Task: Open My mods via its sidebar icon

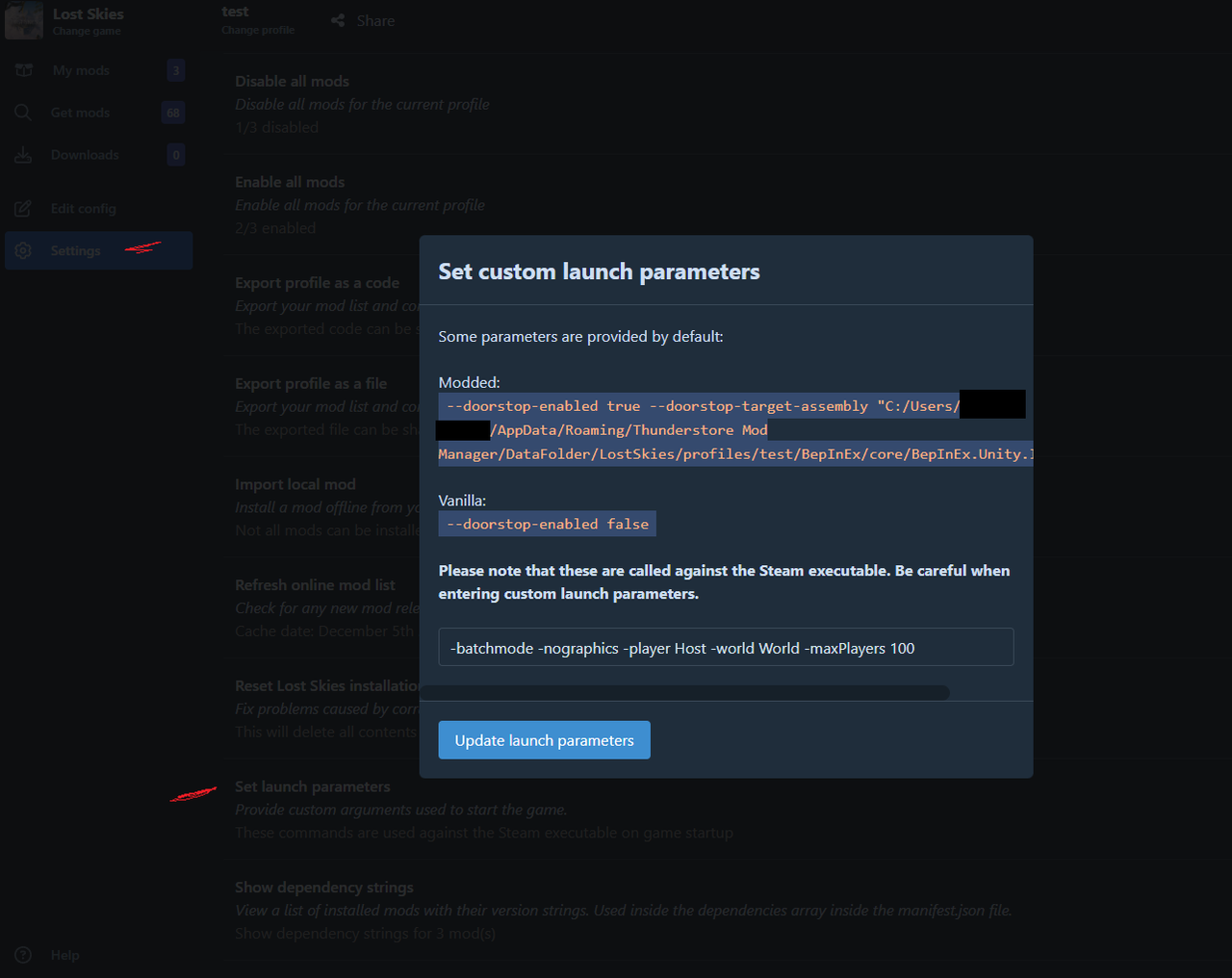Action: [24, 70]
